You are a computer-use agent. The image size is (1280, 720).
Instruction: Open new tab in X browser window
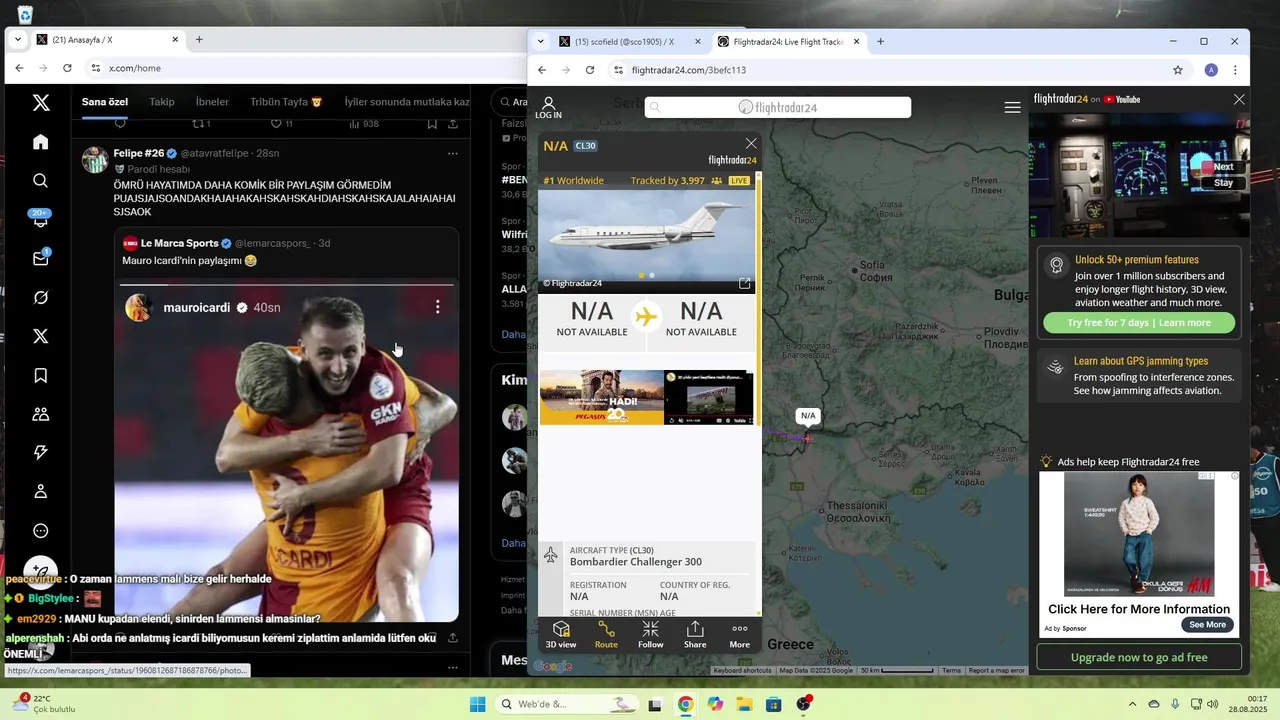pos(199,40)
